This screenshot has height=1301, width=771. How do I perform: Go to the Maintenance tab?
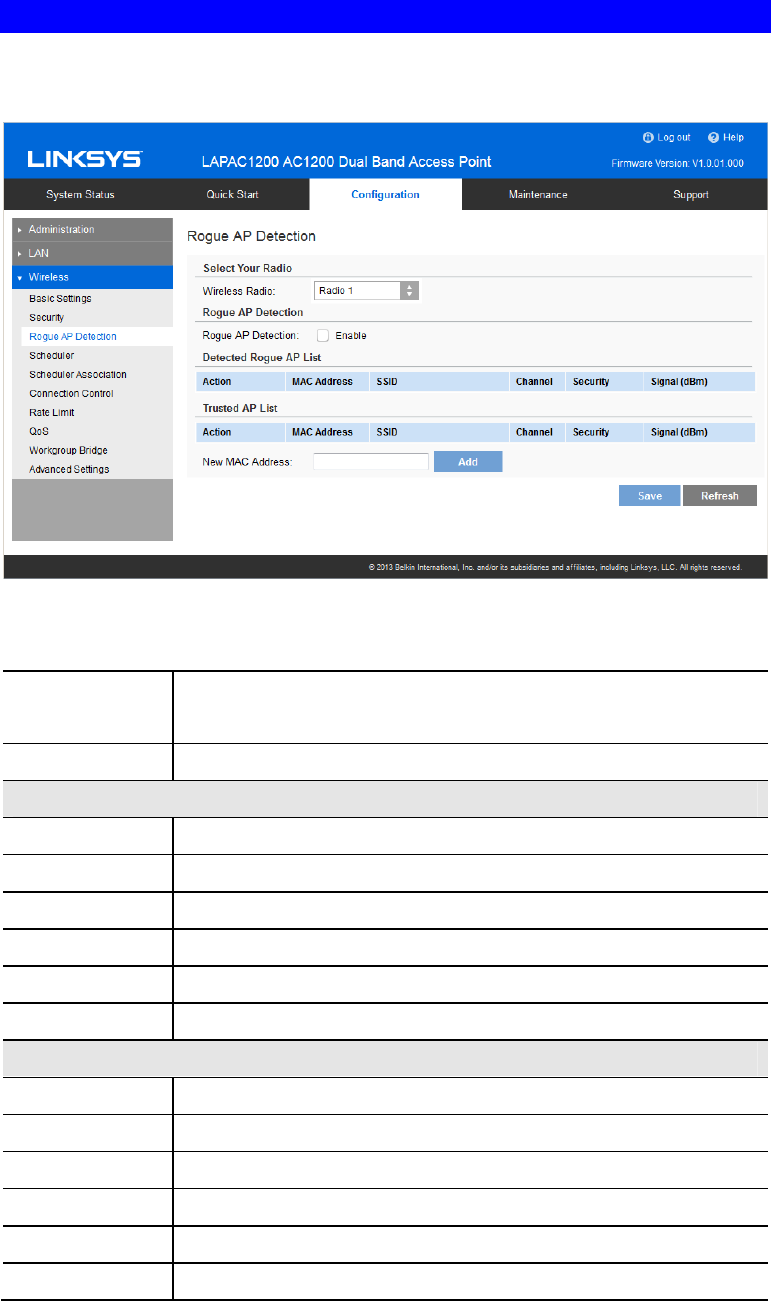click(x=538, y=195)
